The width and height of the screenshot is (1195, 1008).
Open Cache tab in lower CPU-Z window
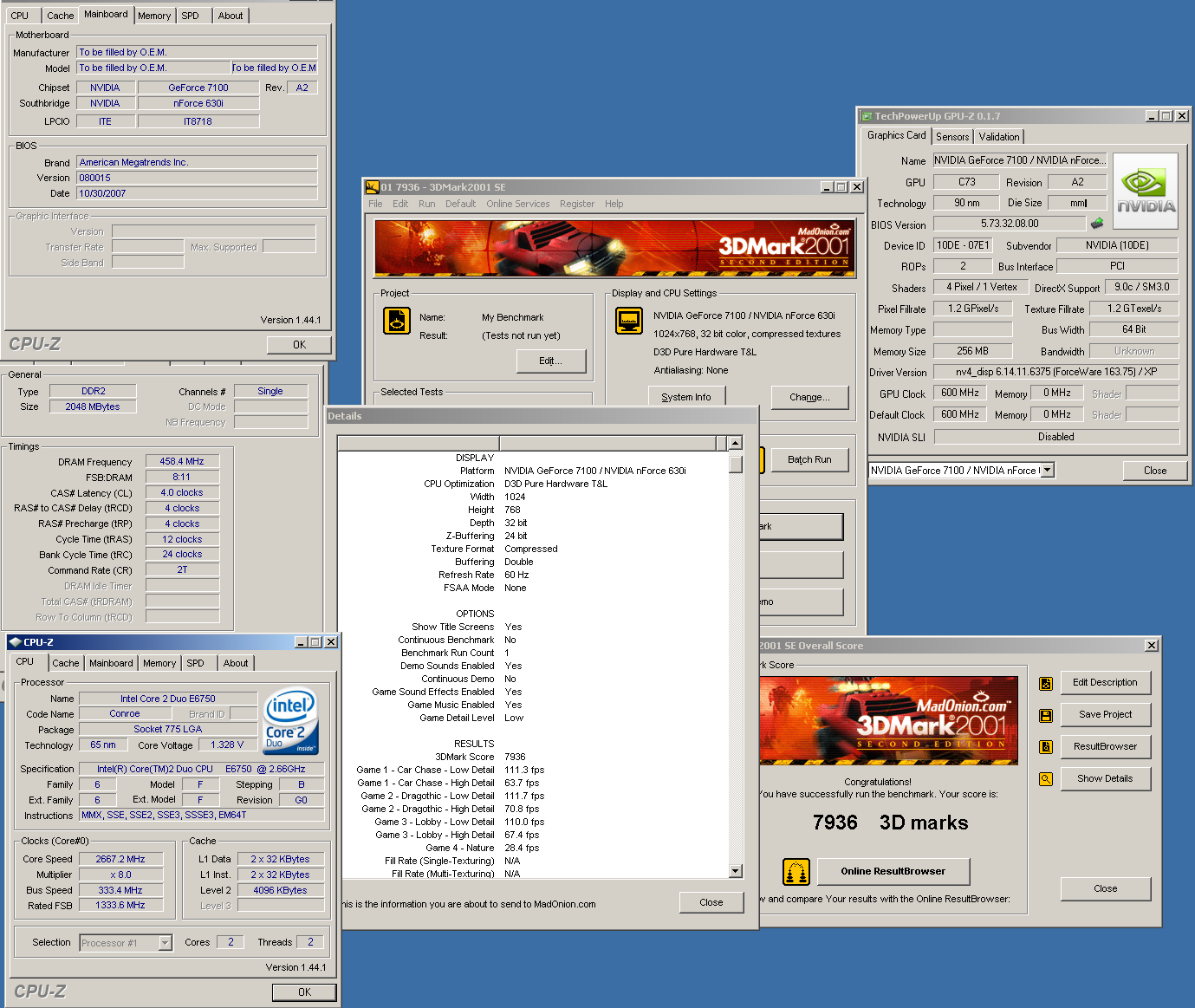(66, 663)
